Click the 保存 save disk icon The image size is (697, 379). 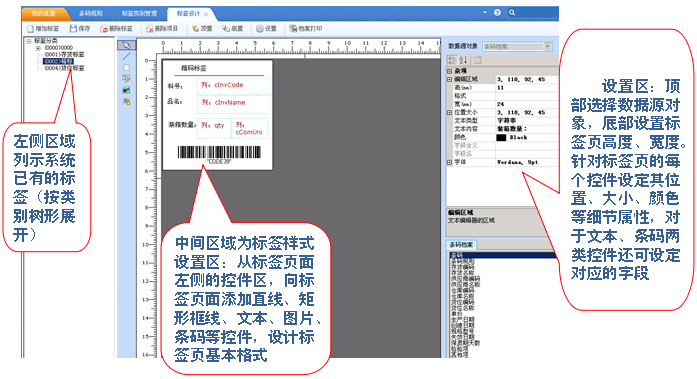pyautogui.click(x=73, y=28)
